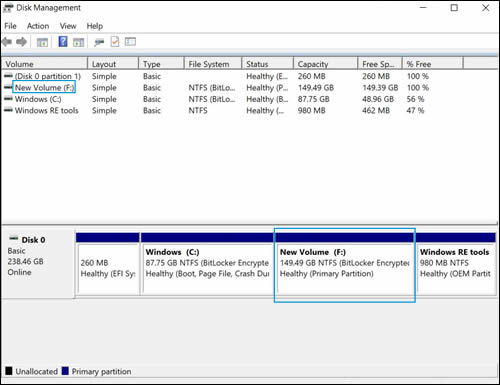
Task: Click the 56 % free cell
Action: 415,99
